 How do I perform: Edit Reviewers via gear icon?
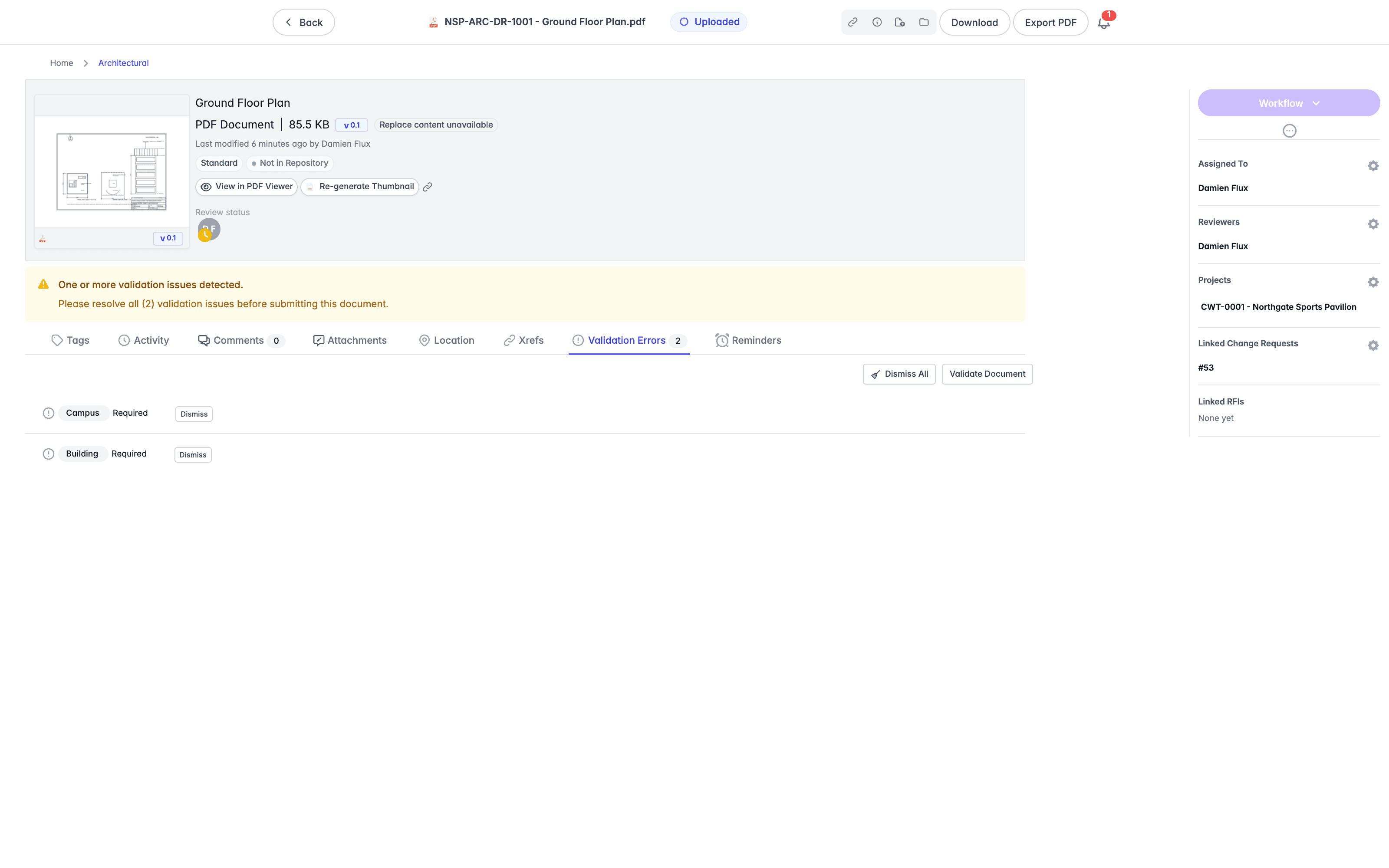1373,224
